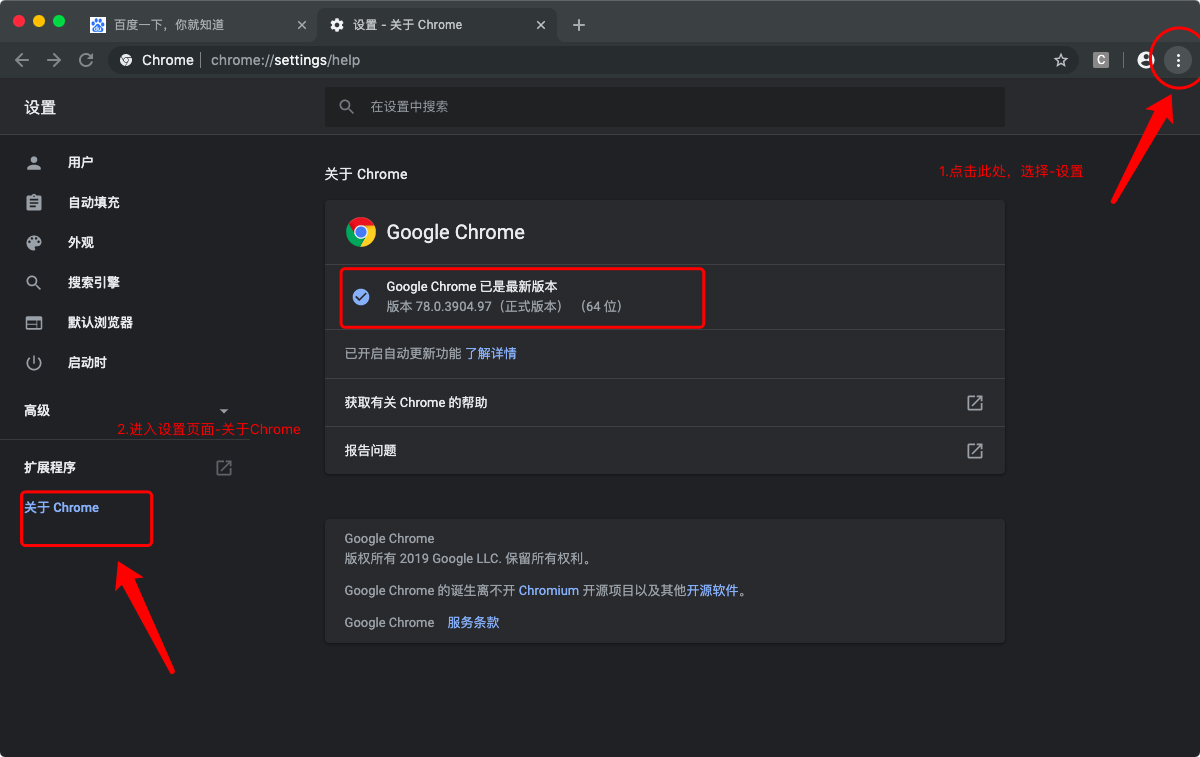Click external-link icon on Chrome help row
This screenshot has height=757, width=1200.
pyautogui.click(x=974, y=403)
